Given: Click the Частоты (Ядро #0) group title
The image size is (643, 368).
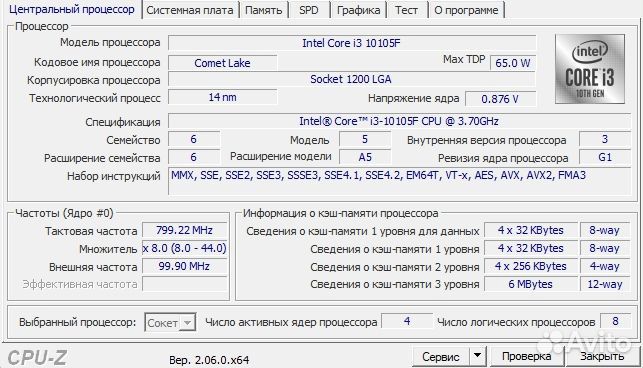Looking at the screenshot, I should point(64,213).
